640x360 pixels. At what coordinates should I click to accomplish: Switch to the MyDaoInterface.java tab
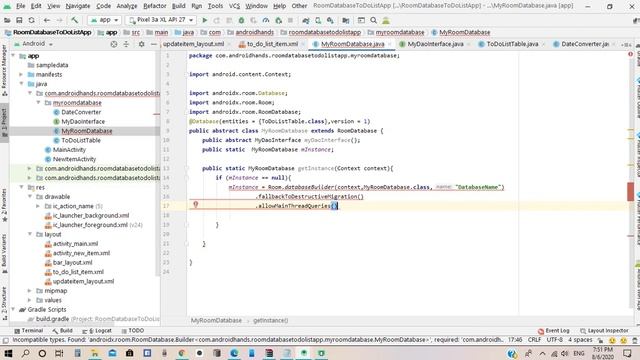click(435, 44)
